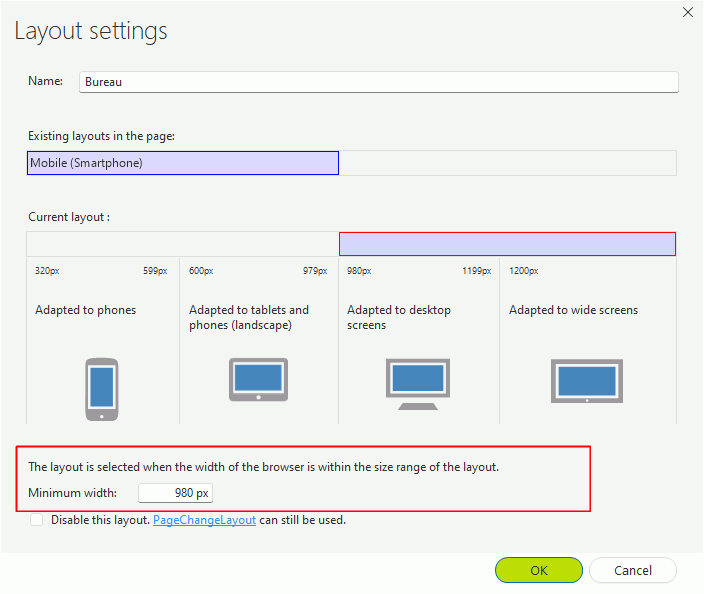Choose the Adapted to desktop screens range
The width and height of the screenshot is (704, 594).
point(419,340)
